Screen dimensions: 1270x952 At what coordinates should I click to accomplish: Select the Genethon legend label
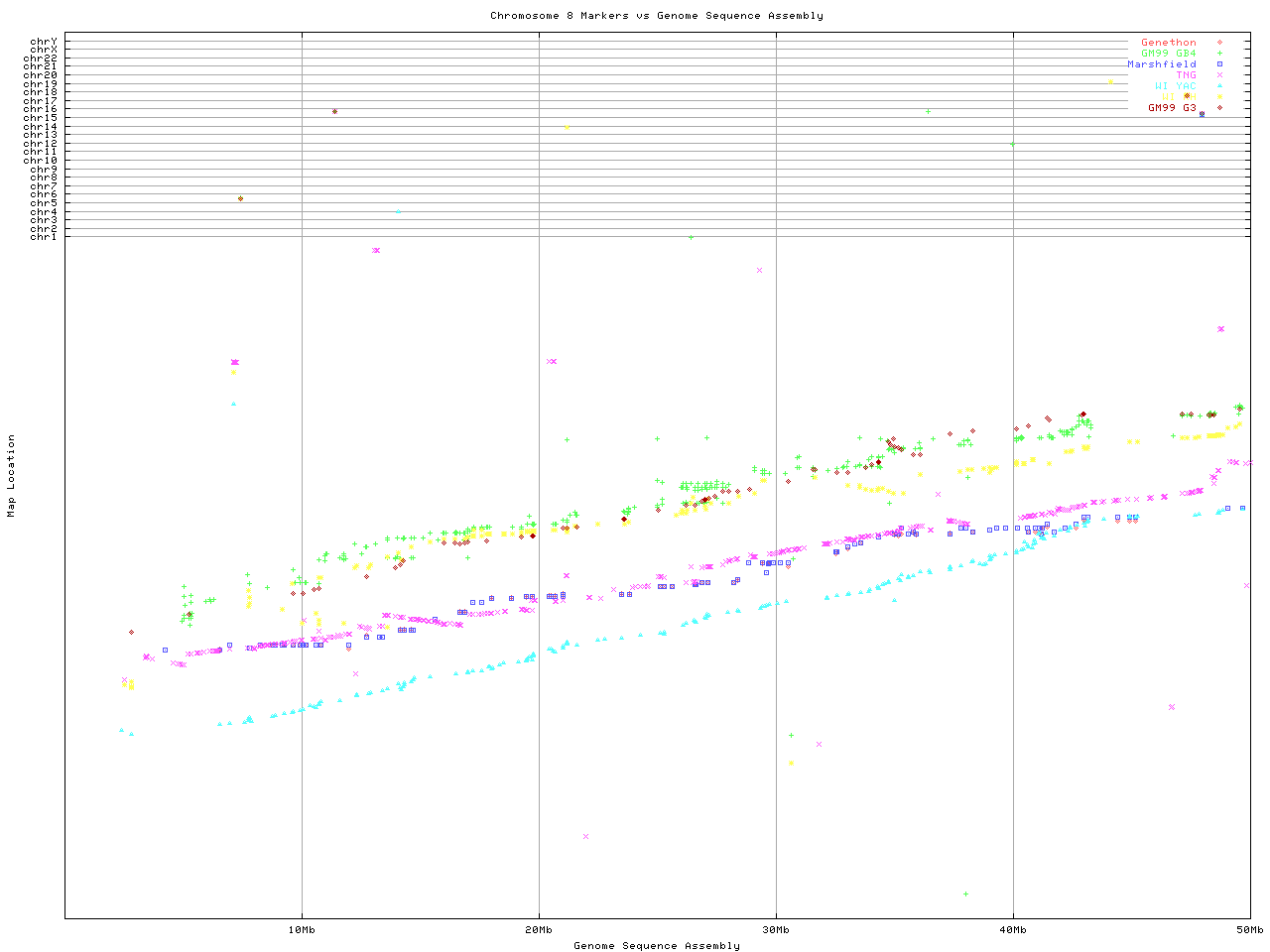(x=1168, y=43)
